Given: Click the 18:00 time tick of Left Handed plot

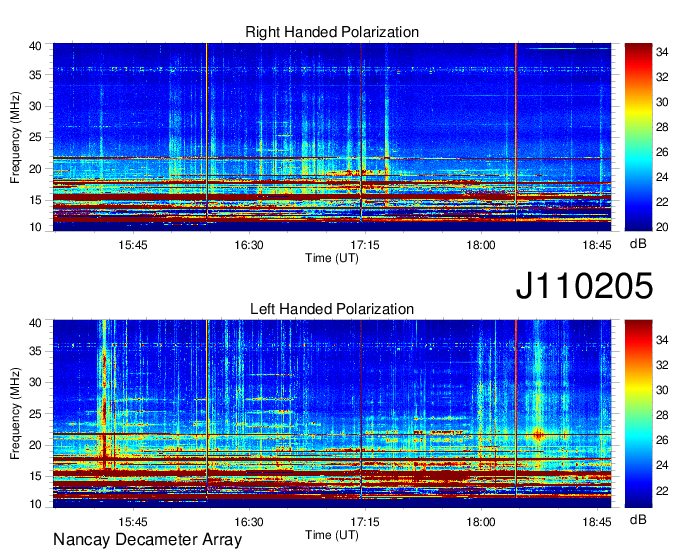Looking at the screenshot, I should pyautogui.click(x=481, y=522).
